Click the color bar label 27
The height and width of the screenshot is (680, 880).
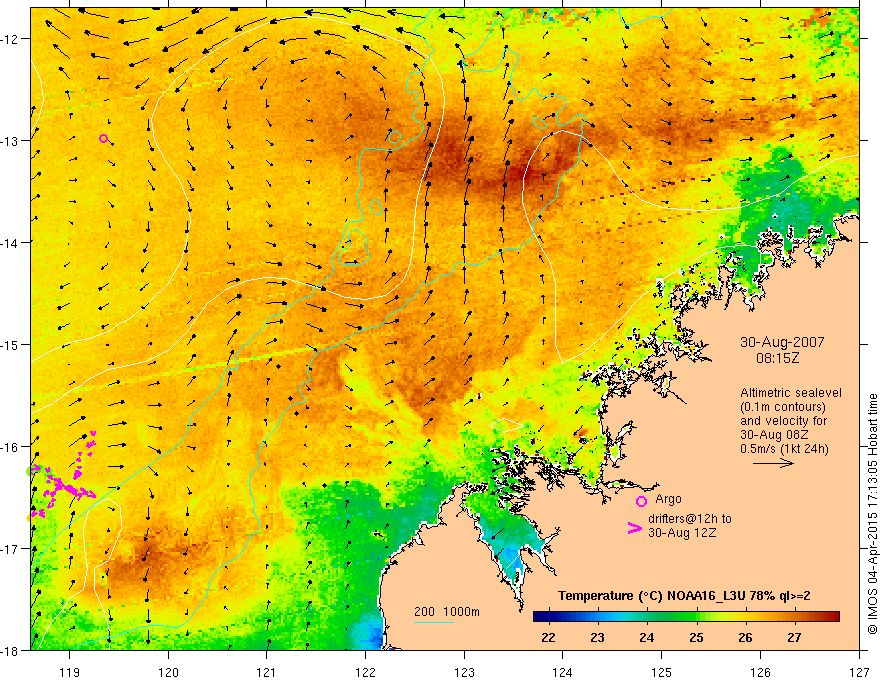coord(794,637)
